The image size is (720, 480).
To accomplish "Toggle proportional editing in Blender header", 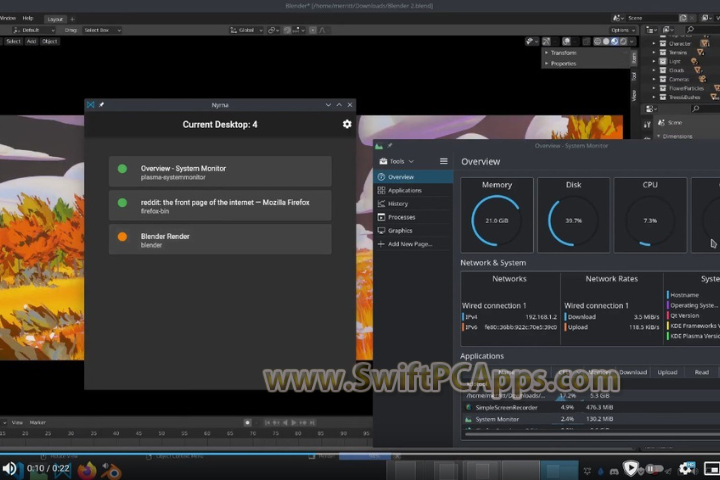I will tap(313, 30).
